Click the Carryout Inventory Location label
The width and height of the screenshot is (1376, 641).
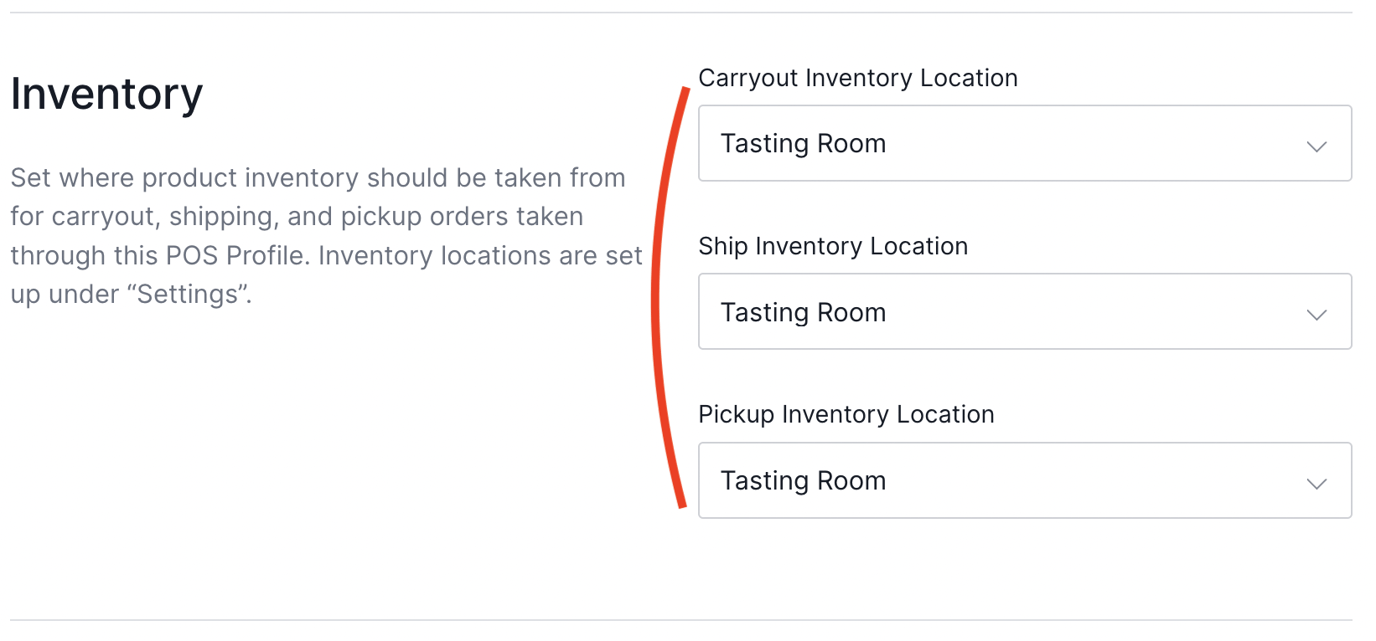pyautogui.click(x=858, y=78)
